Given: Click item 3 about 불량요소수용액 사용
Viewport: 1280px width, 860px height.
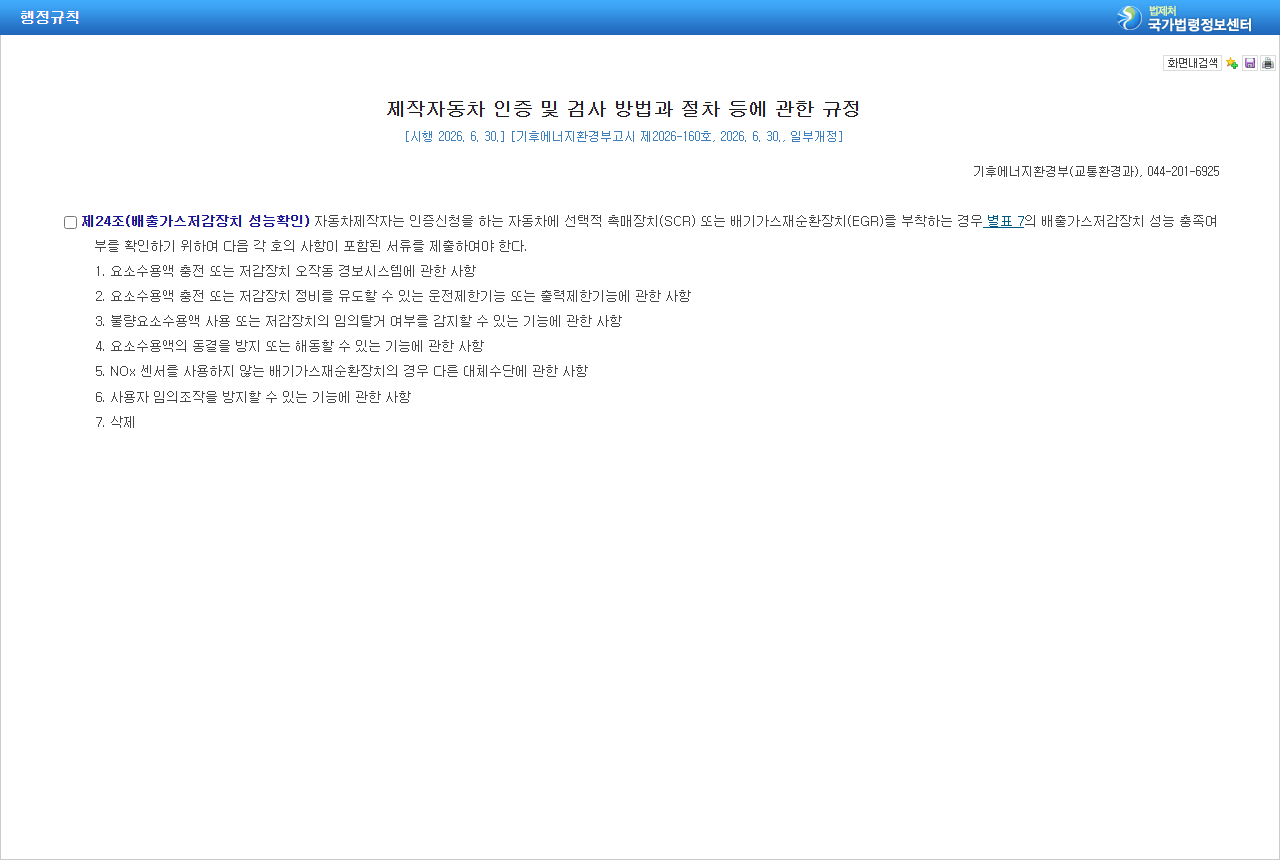Looking at the screenshot, I should tap(358, 321).
